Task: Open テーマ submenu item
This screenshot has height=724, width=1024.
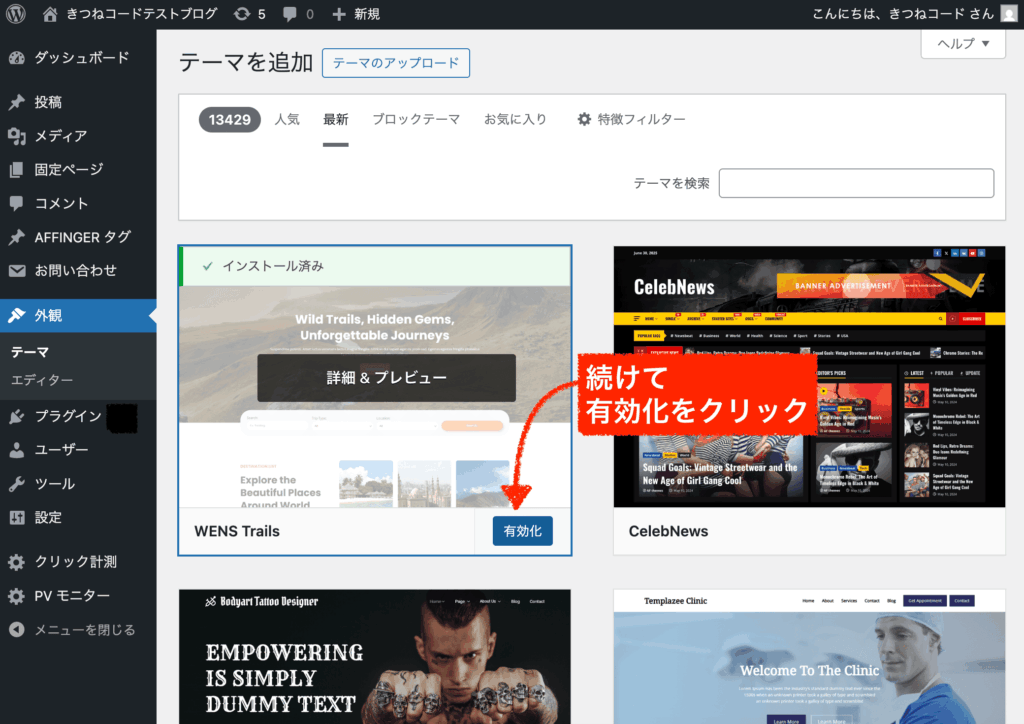Action: point(30,352)
